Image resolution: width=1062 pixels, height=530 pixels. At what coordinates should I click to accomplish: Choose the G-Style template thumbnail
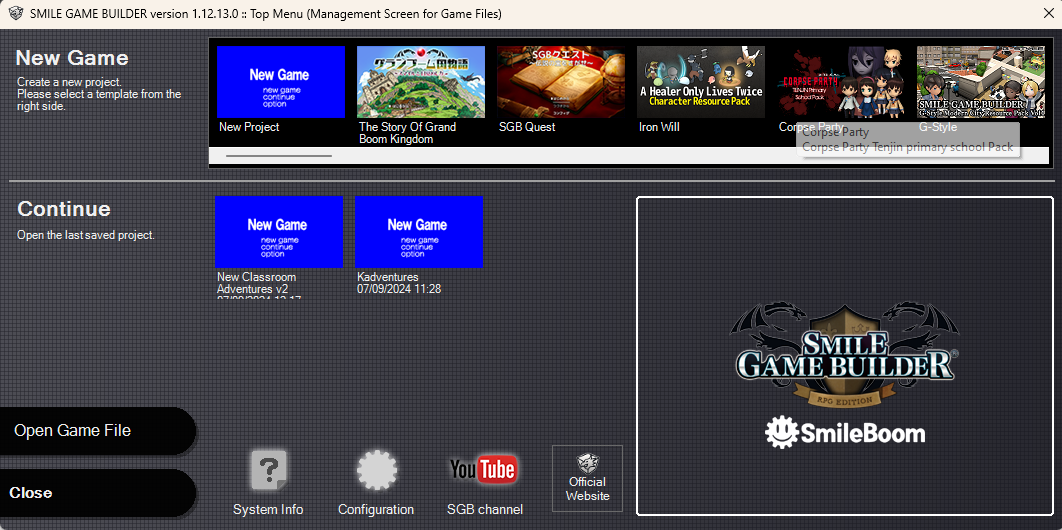pyautogui.click(x=981, y=82)
